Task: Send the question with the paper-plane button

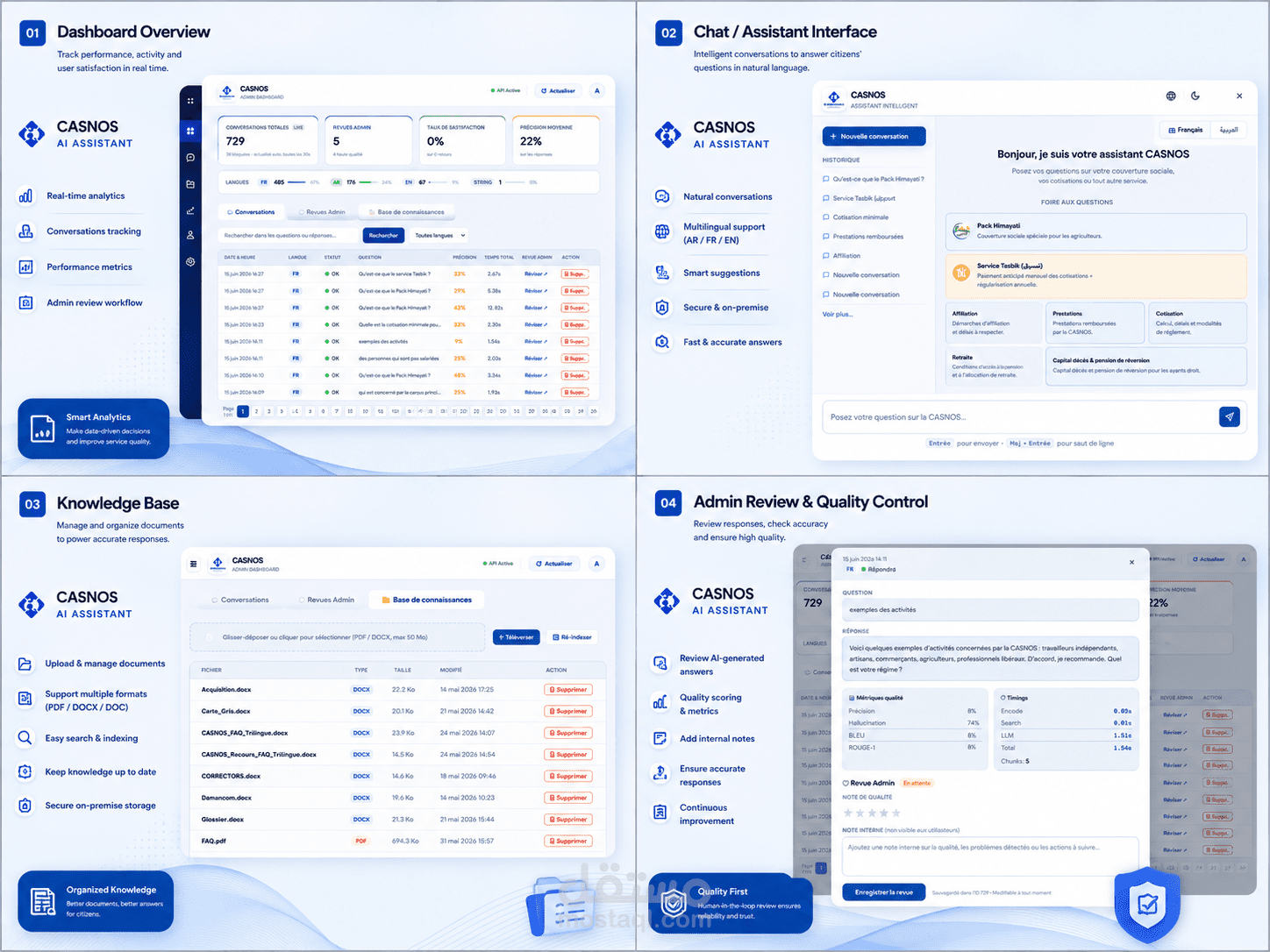Action: [x=1230, y=417]
